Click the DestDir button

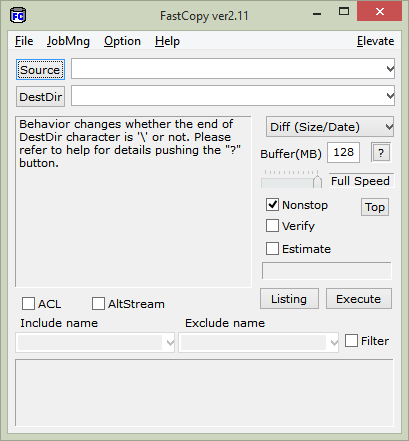click(x=40, y=97)
